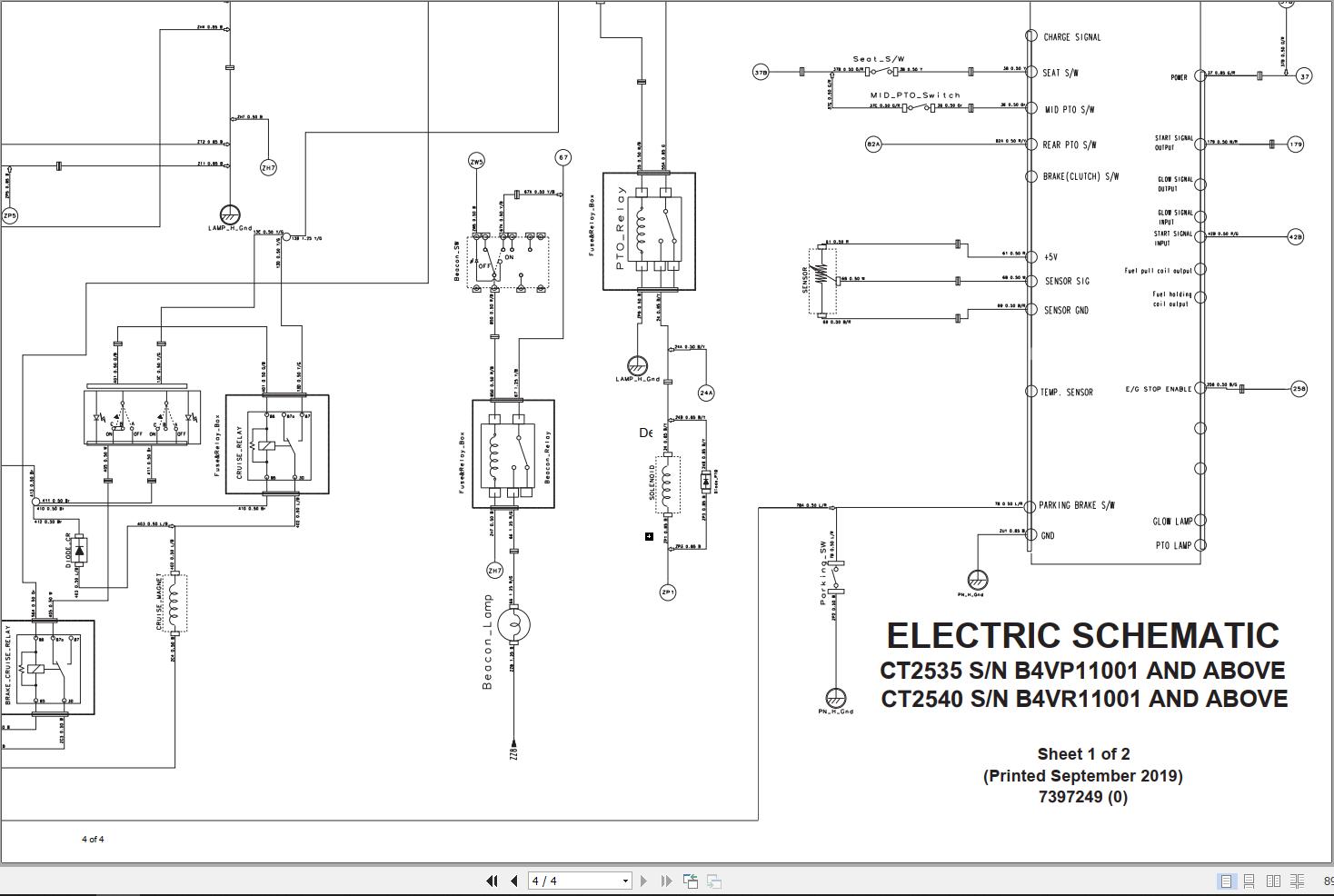1334x896 pixels.
Task: Click the next view icon
Action: click(x=714, y=881)
